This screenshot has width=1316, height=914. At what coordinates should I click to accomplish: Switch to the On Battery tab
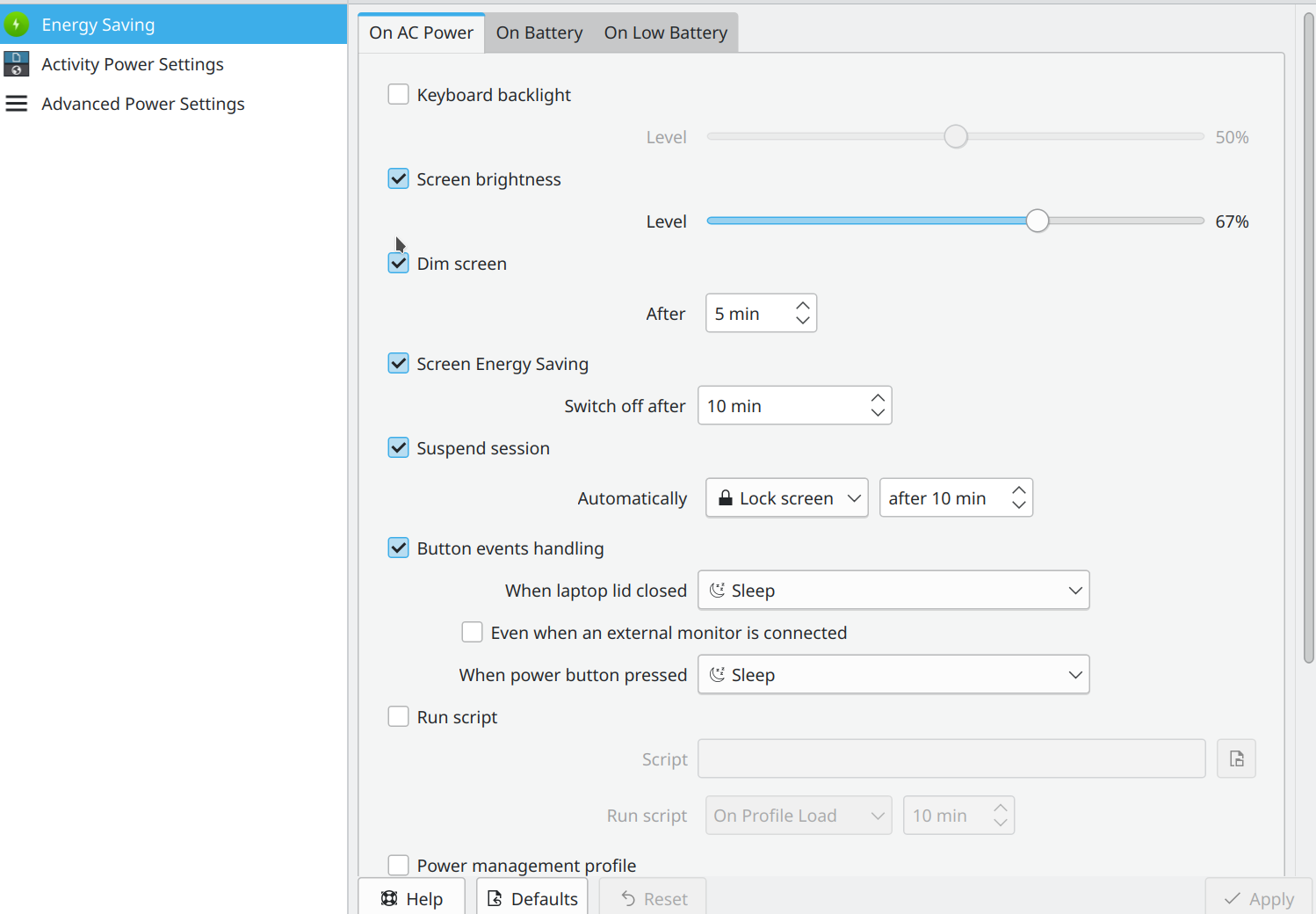pos(539,33)
